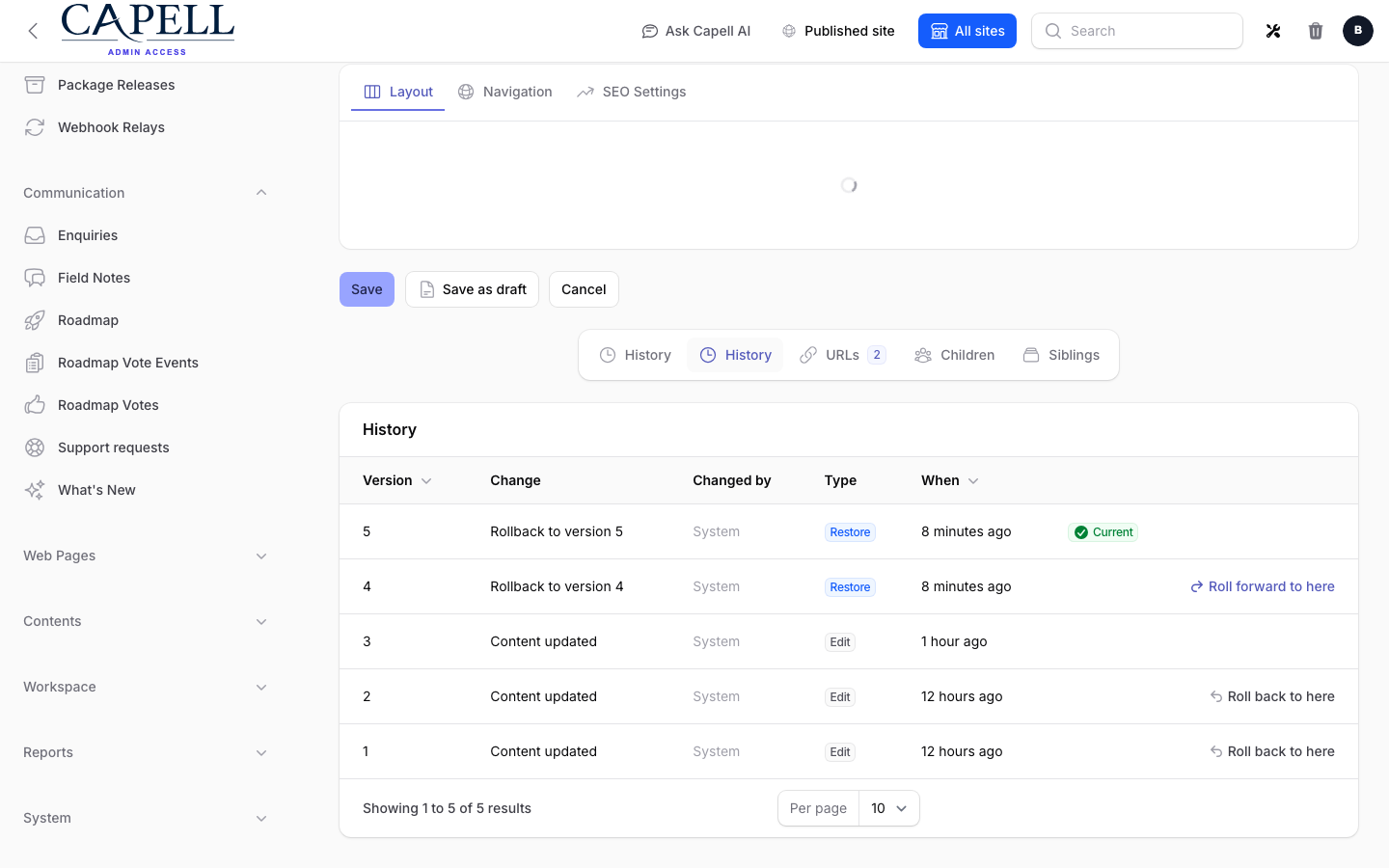
Task: Click the Layout columns icon
Action: pos(372,92)
